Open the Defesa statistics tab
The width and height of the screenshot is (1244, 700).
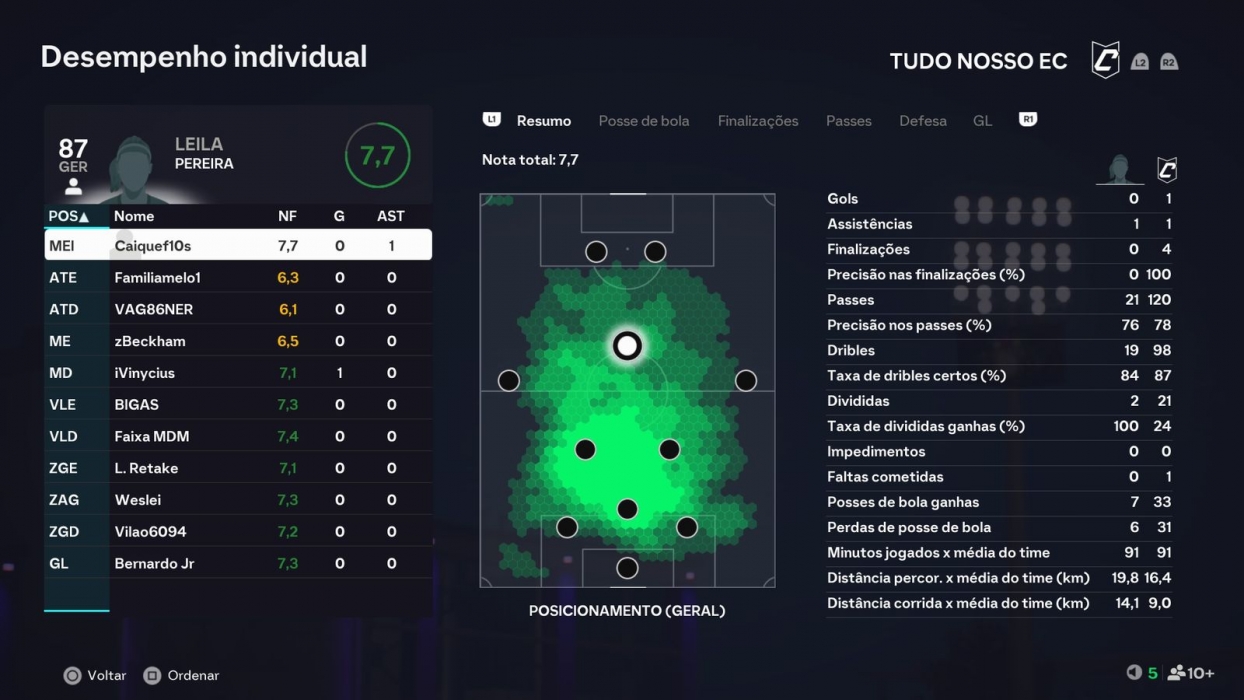[922, 120]
